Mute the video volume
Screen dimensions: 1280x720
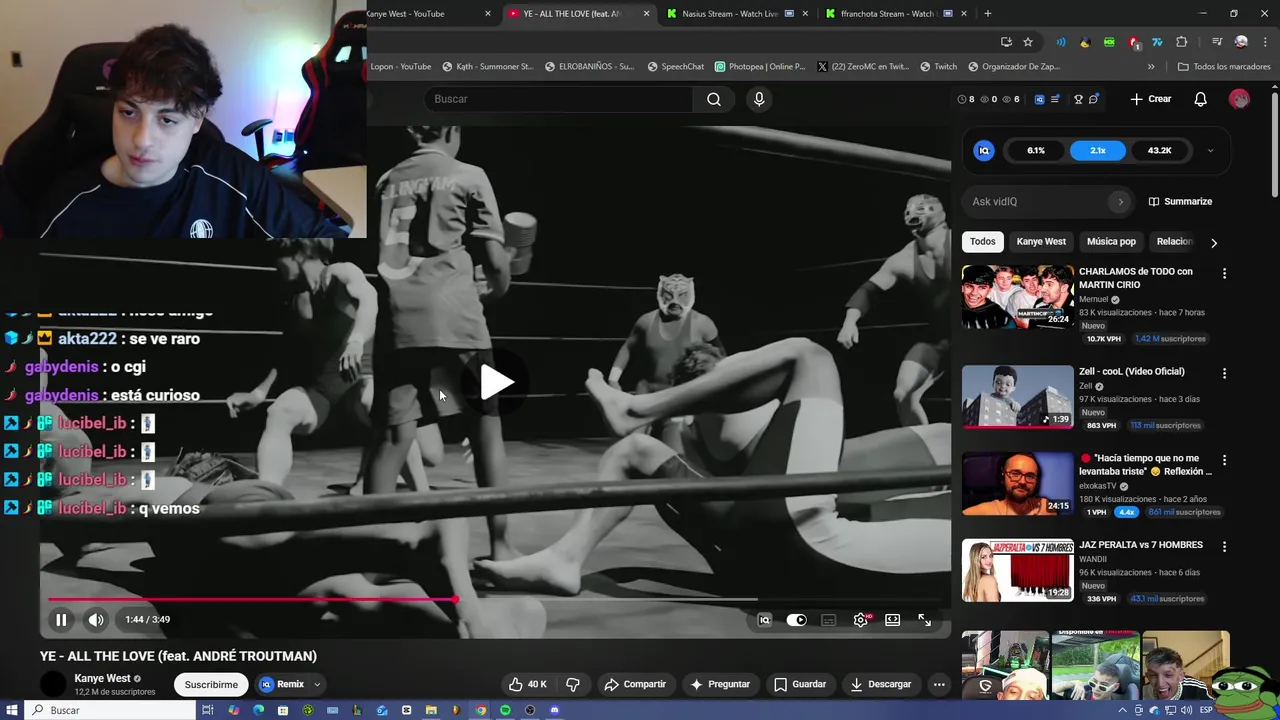point(96,620)
